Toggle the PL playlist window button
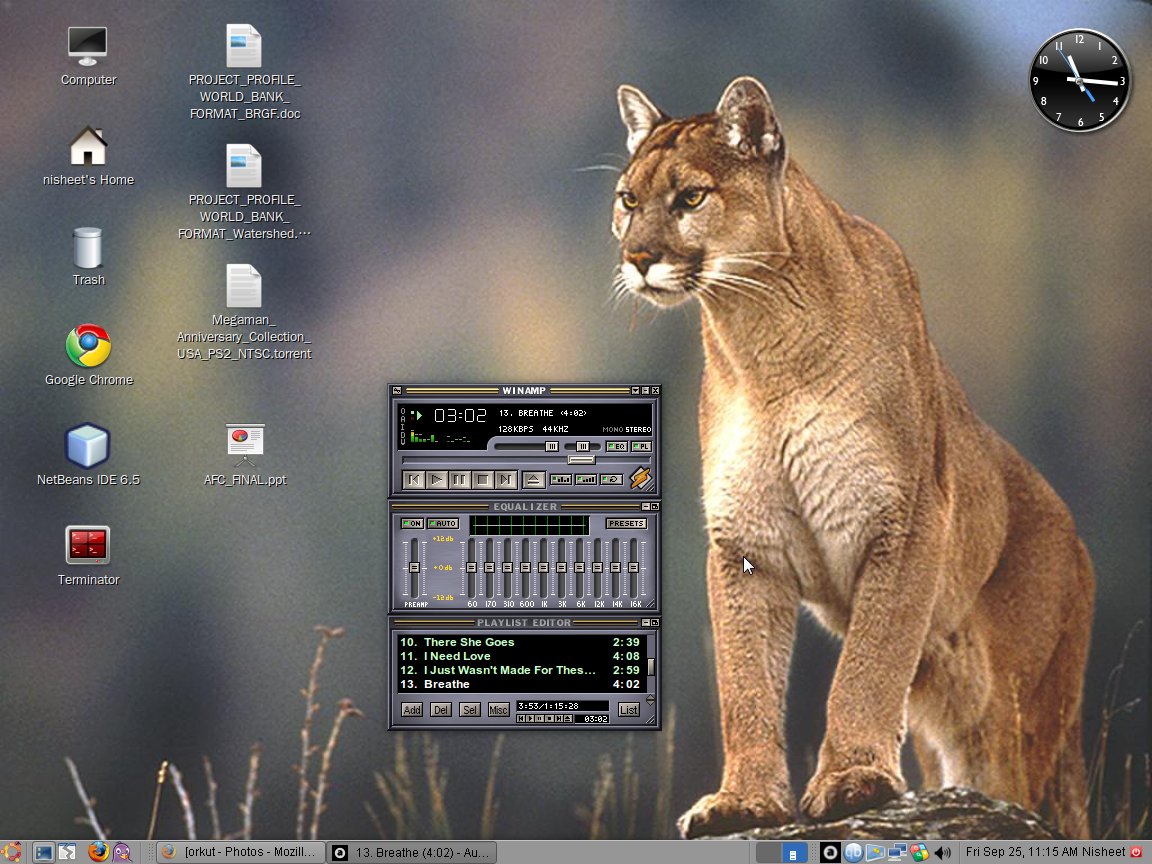The height and width of the screenshot is (864, 1152). (641, 447)
